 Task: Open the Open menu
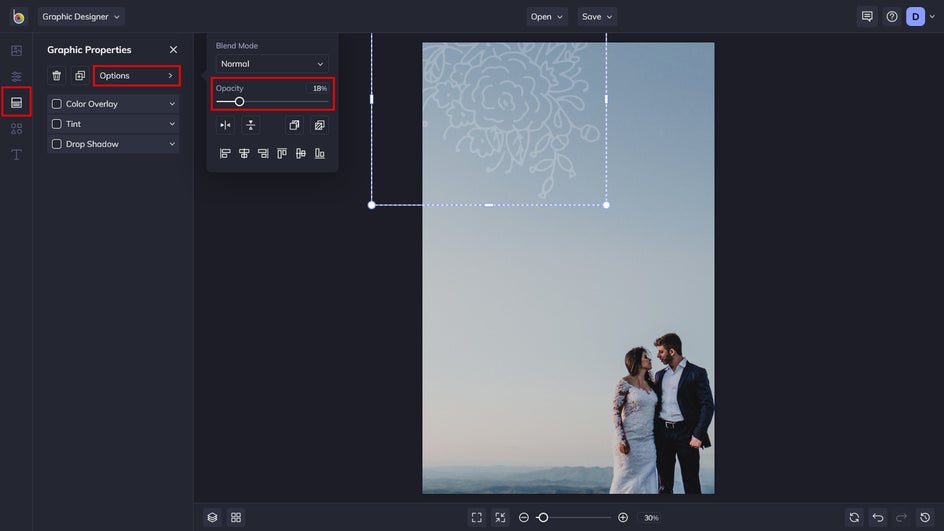pyautogui.click(x=547, y=17)
